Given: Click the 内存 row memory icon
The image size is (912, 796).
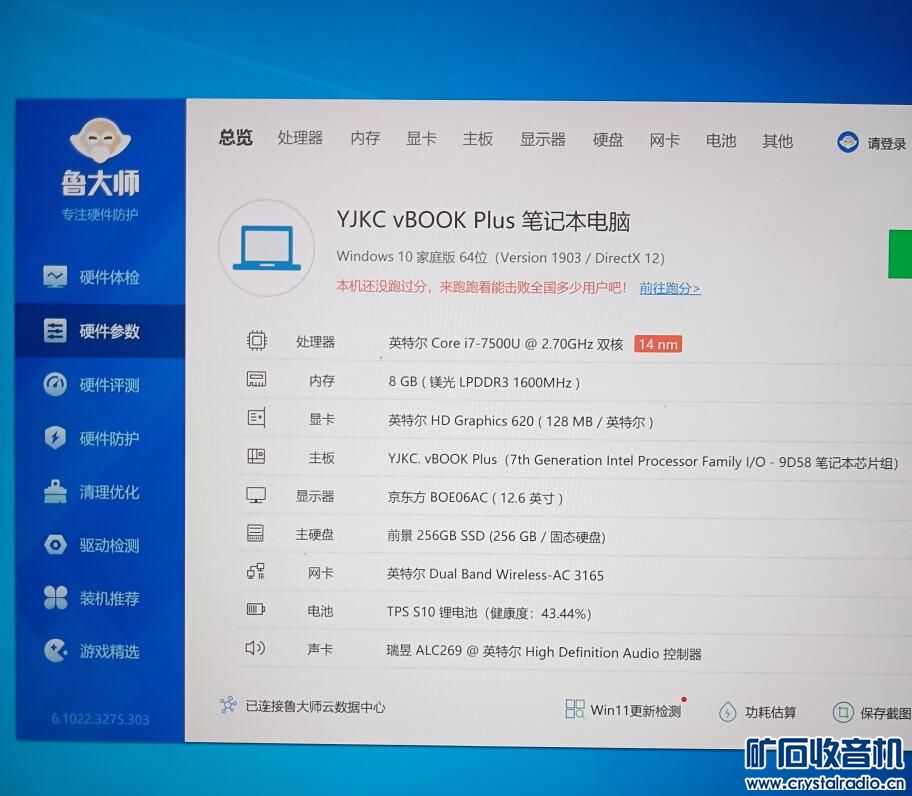Looking at the screenshot, I should pos(256,379).
